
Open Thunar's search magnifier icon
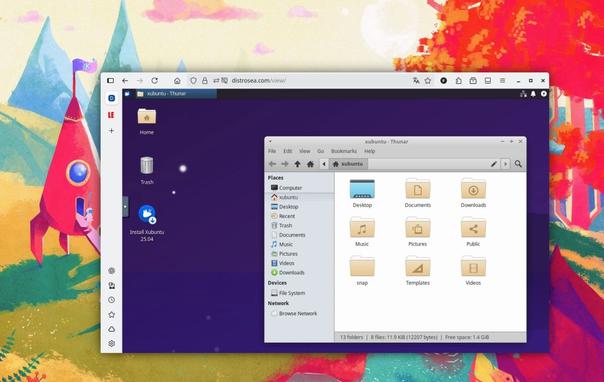pyautogui.click(x=518, y=164)
